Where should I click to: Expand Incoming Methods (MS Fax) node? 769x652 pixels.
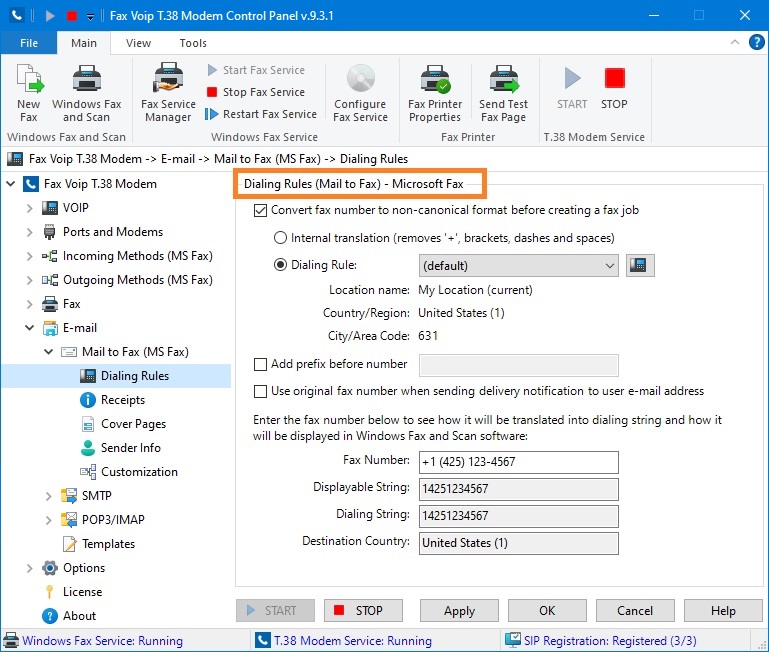(29, 256)
